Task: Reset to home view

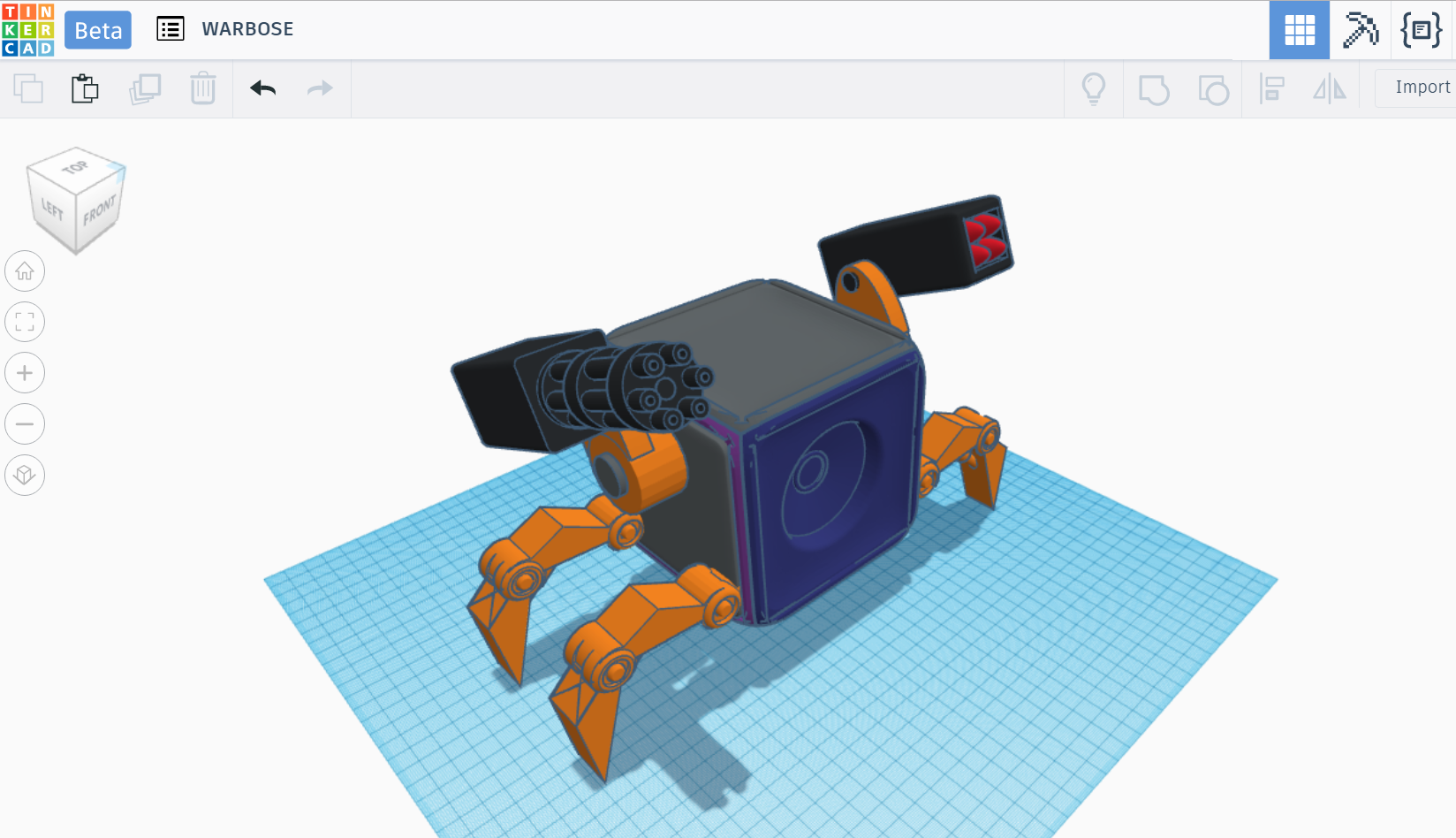Action: tap(25, 271)
